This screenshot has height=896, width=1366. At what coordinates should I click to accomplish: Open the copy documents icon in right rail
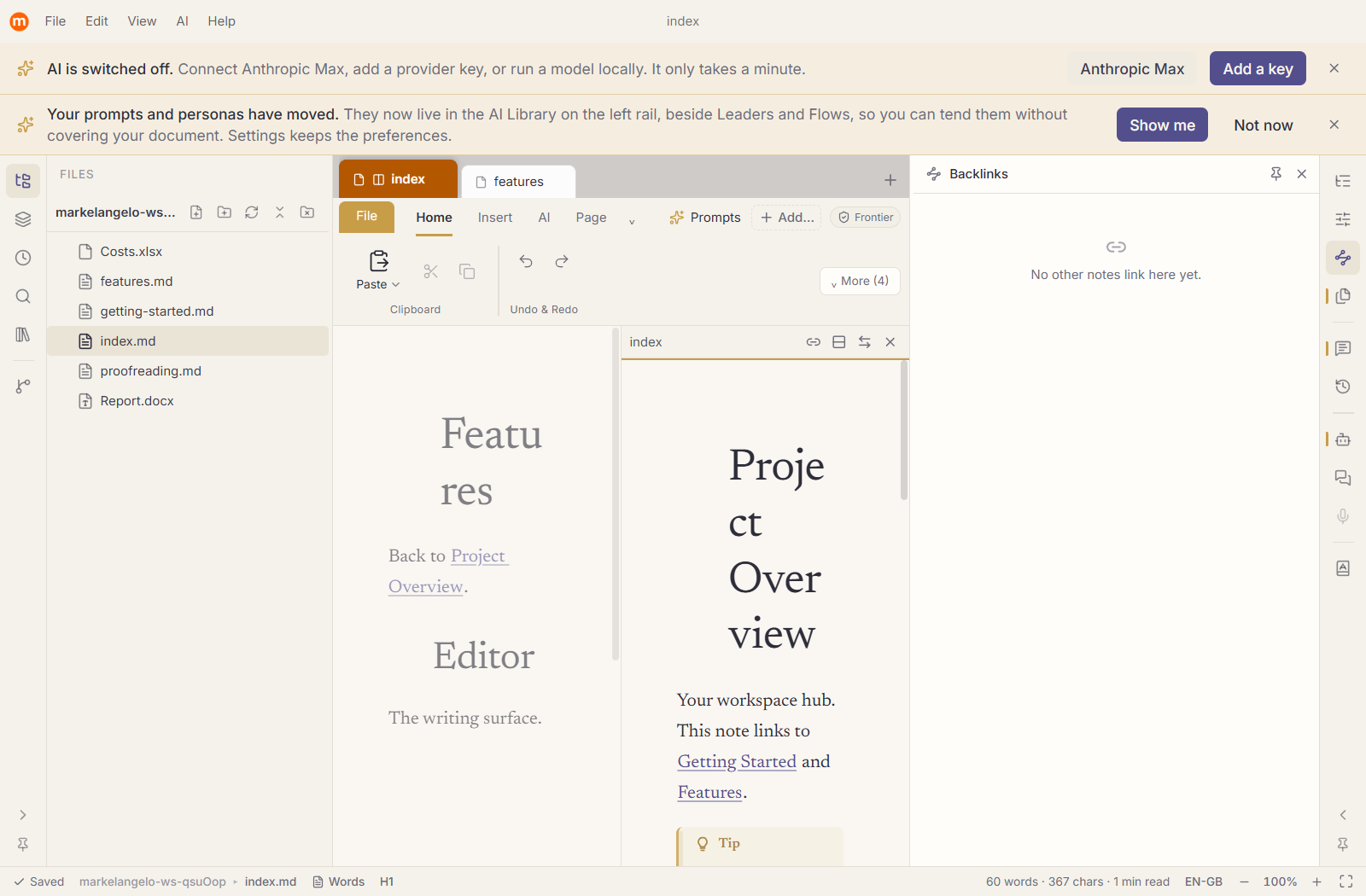1343,296
